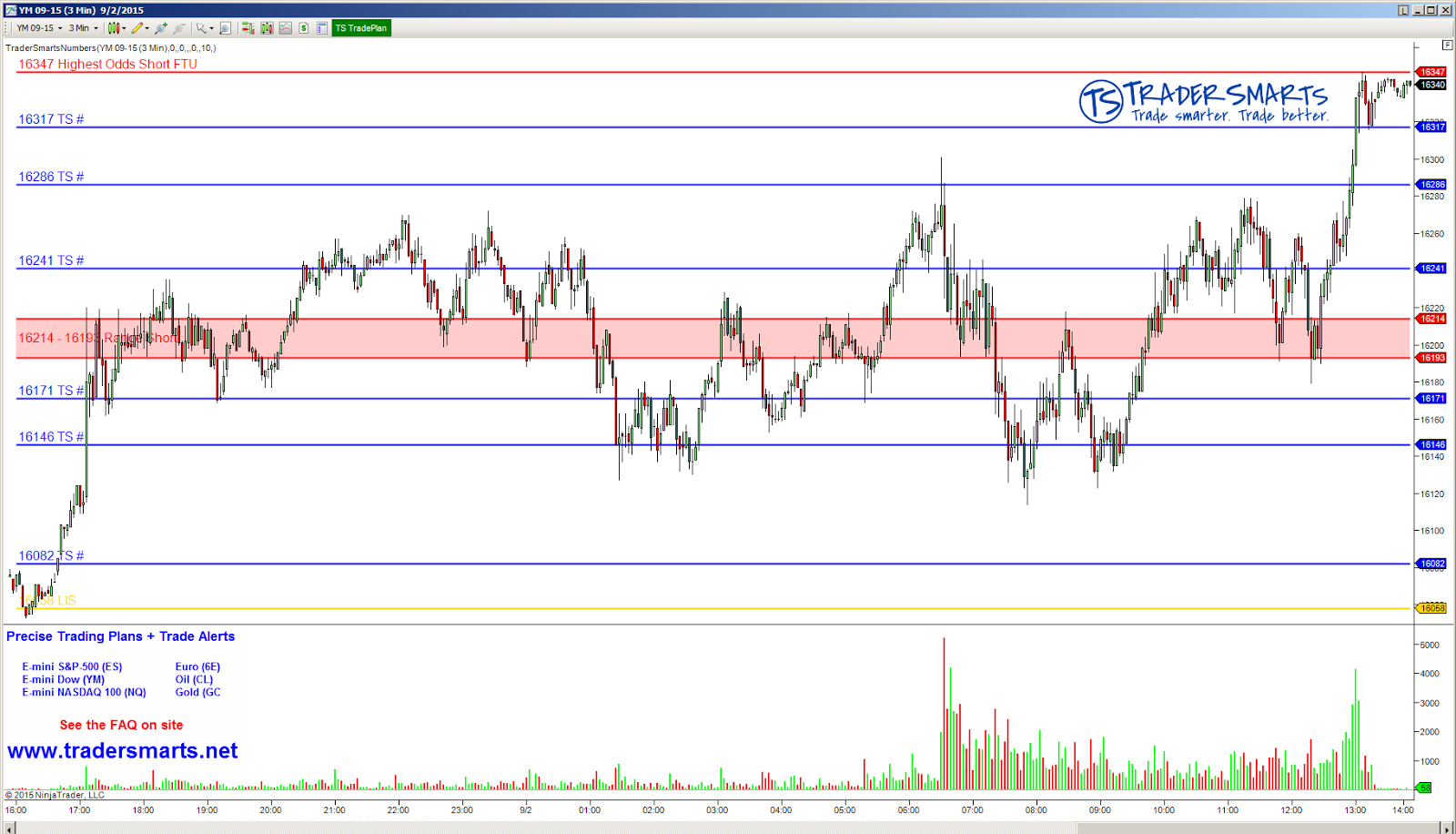Click the line chart toolbar icon

point(284,27)
